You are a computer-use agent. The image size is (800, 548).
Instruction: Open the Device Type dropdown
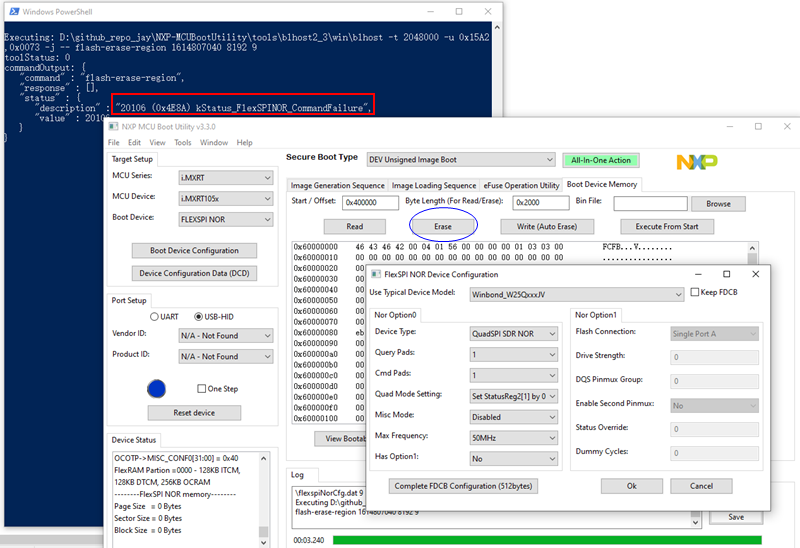514,334
